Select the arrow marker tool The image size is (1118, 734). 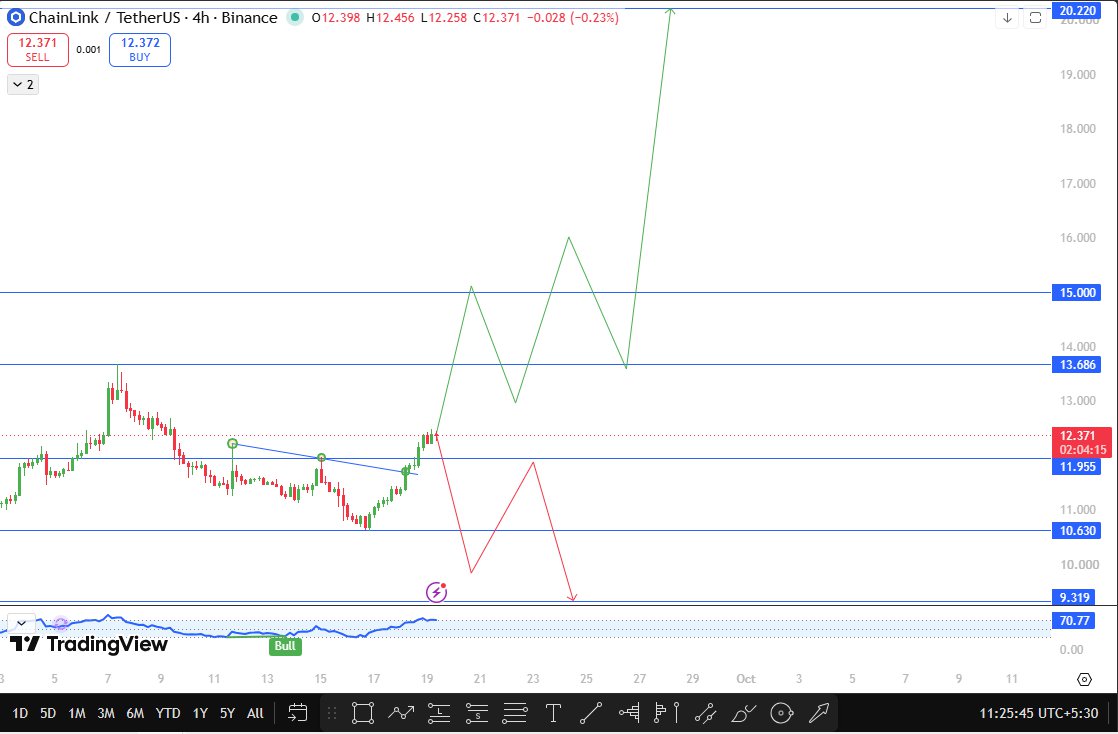[819, 713]
